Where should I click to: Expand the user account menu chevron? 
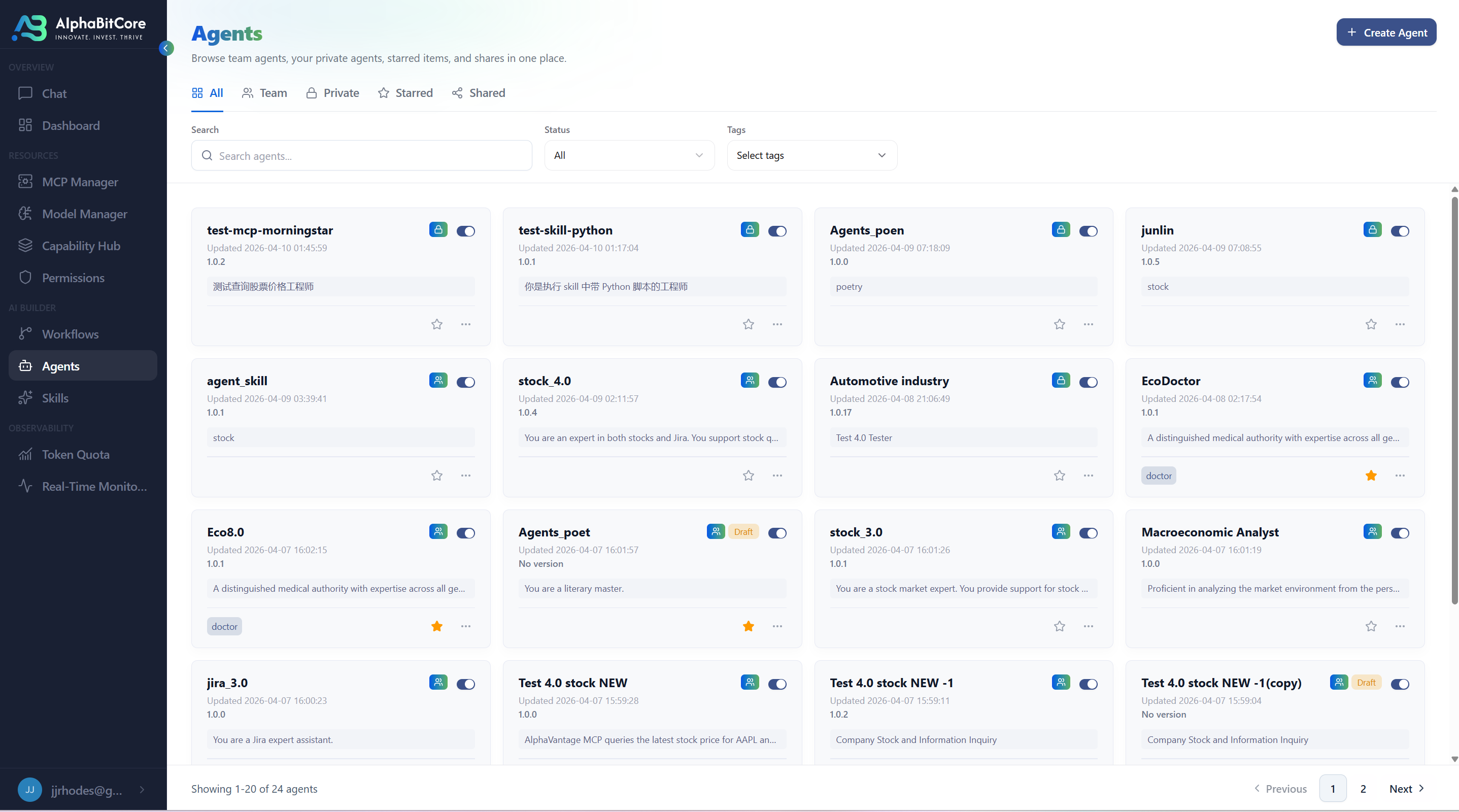click(142, 789)
